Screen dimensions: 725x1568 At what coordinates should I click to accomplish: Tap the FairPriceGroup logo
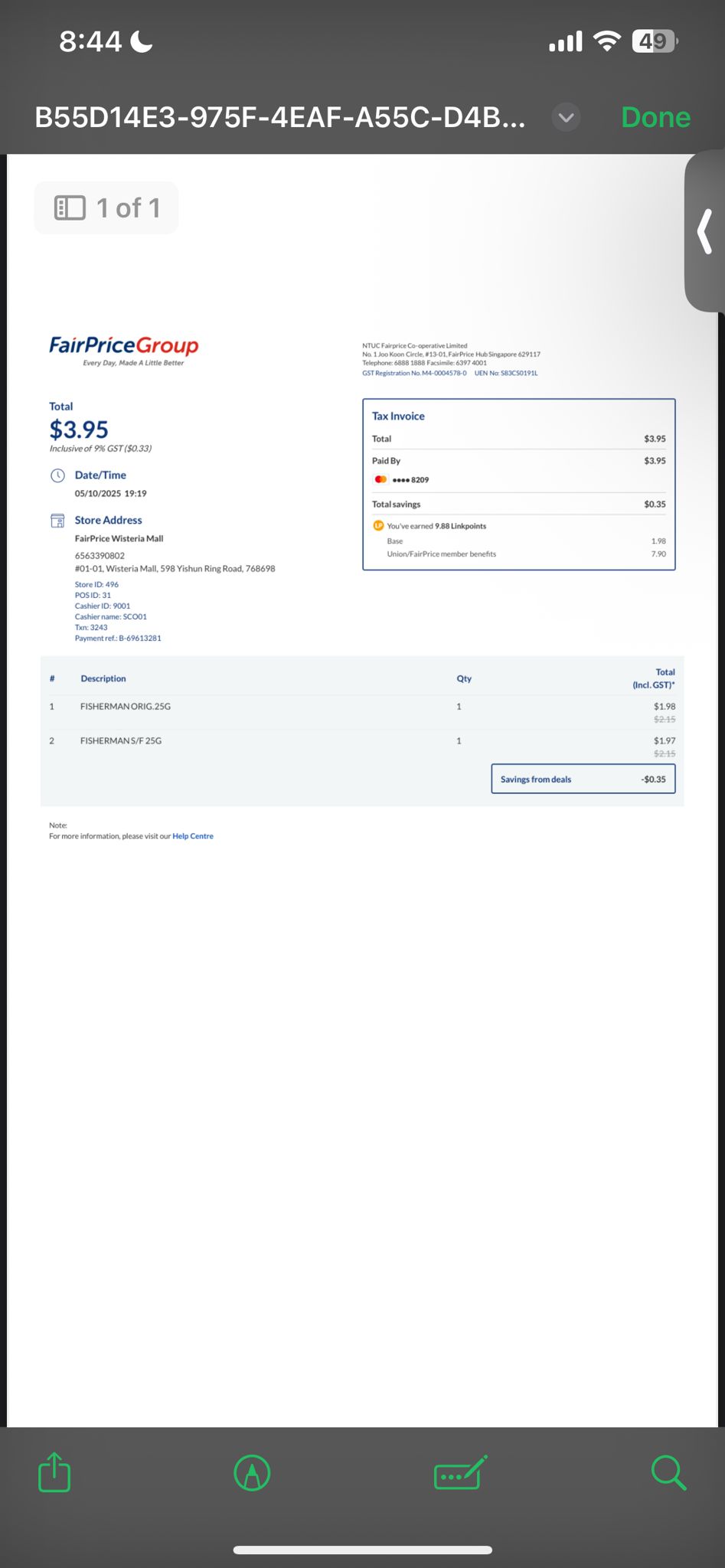click(124, 350)
